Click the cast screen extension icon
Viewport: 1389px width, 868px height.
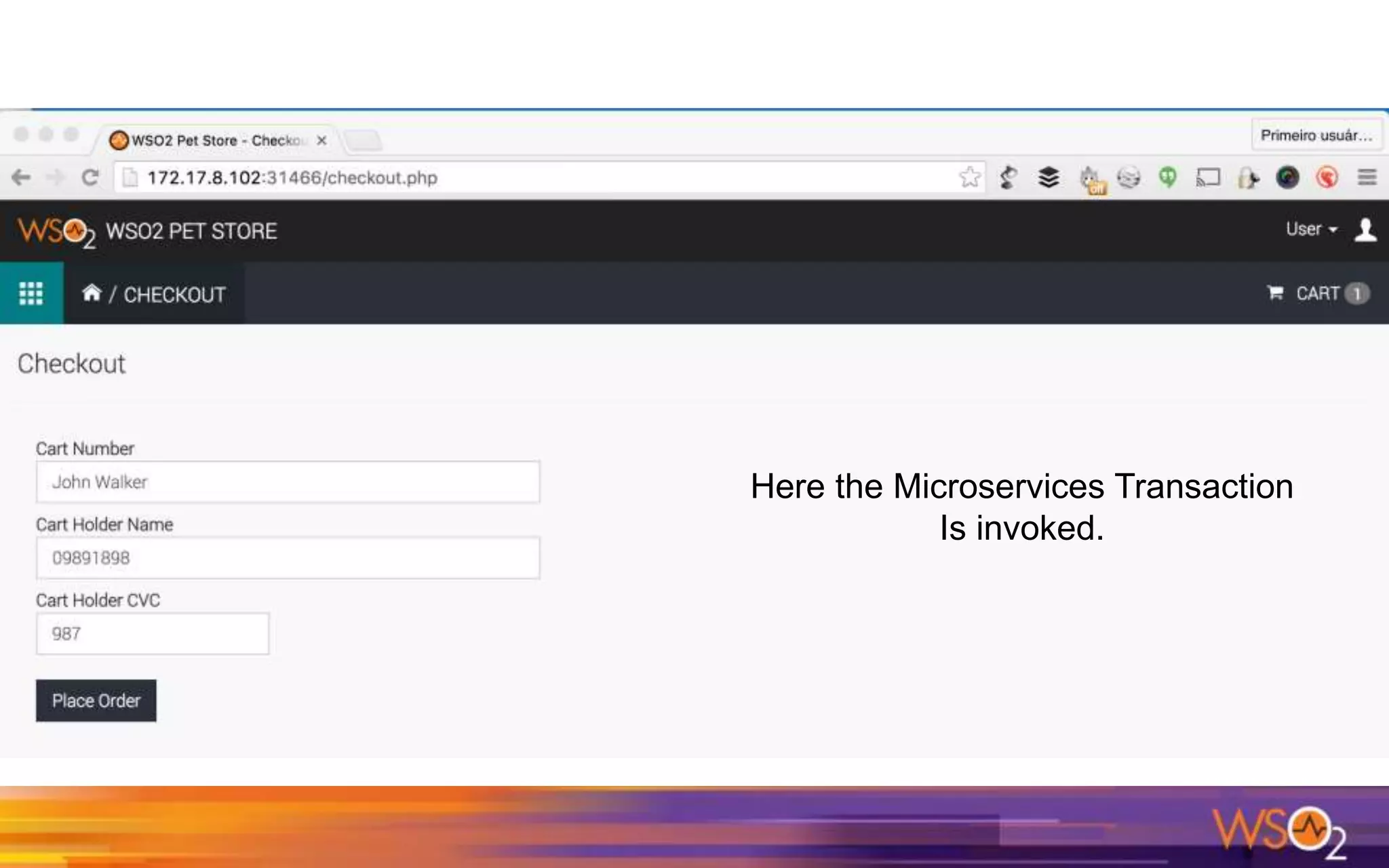coord(1208,178)
